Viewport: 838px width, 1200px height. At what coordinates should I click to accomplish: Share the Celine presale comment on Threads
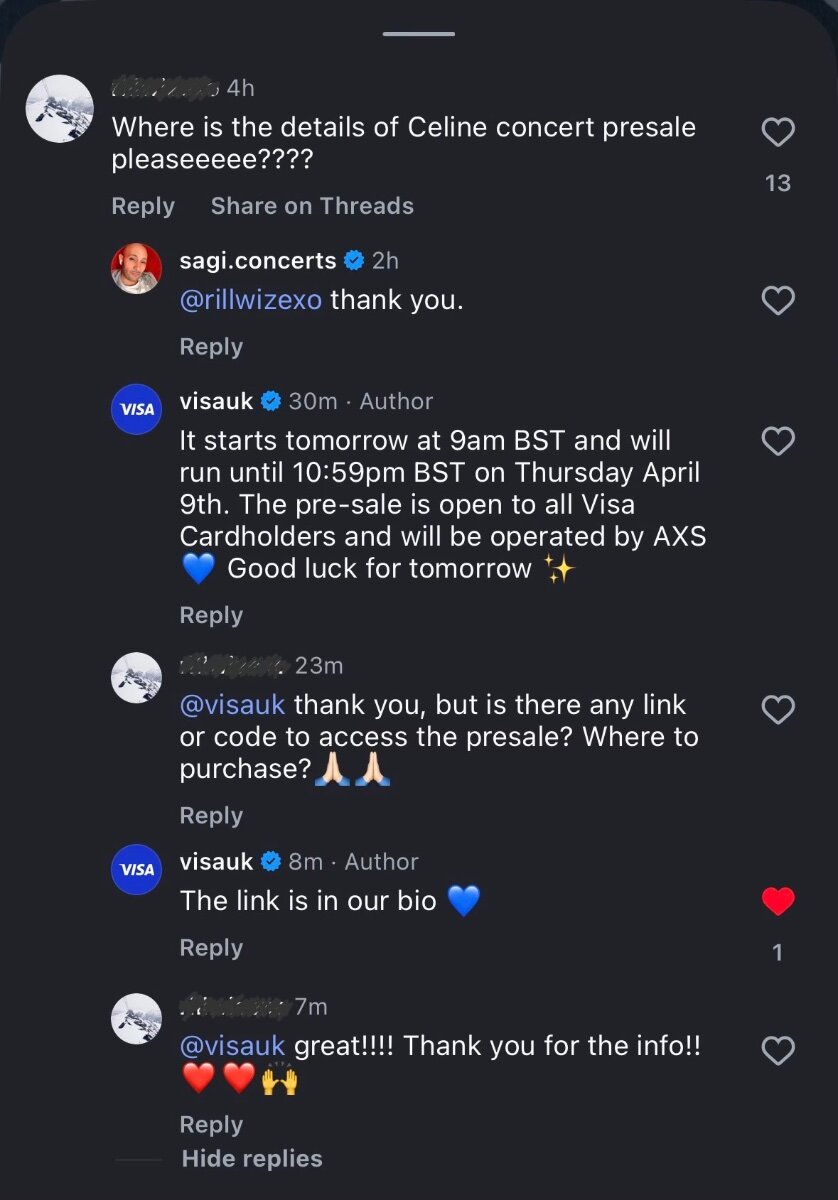(312, 206)
